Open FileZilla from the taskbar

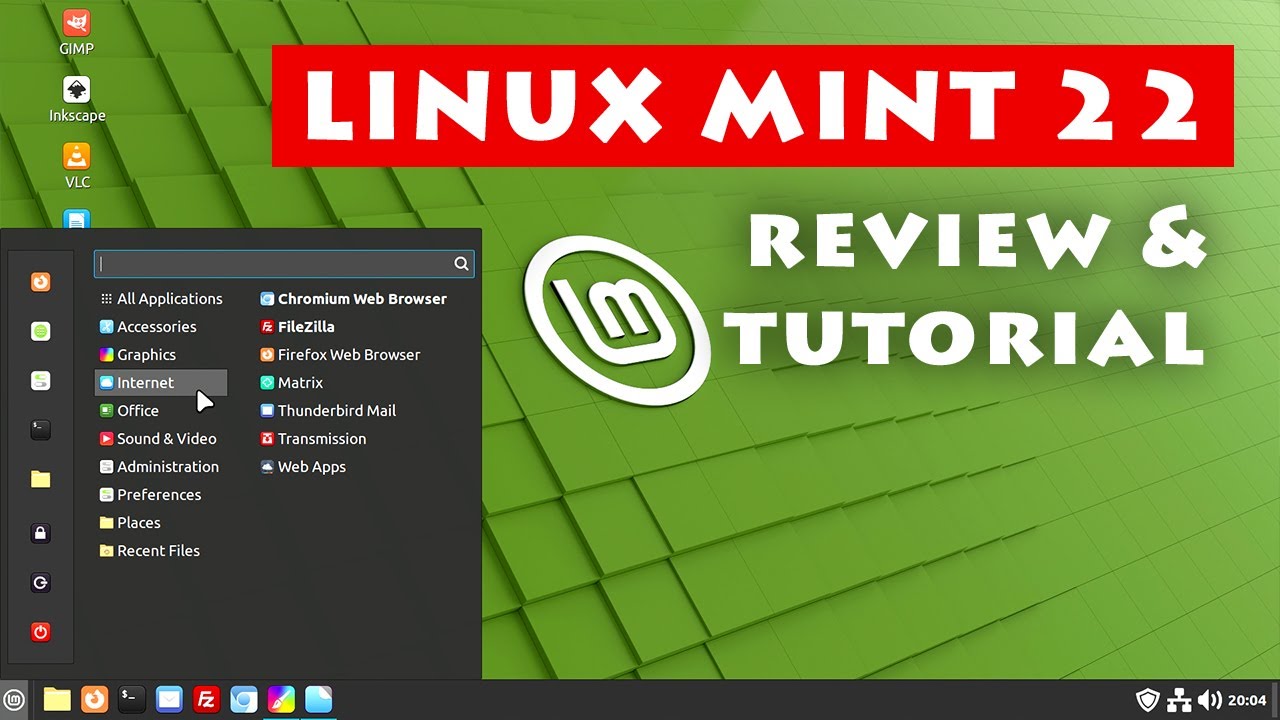click(207, 699)
